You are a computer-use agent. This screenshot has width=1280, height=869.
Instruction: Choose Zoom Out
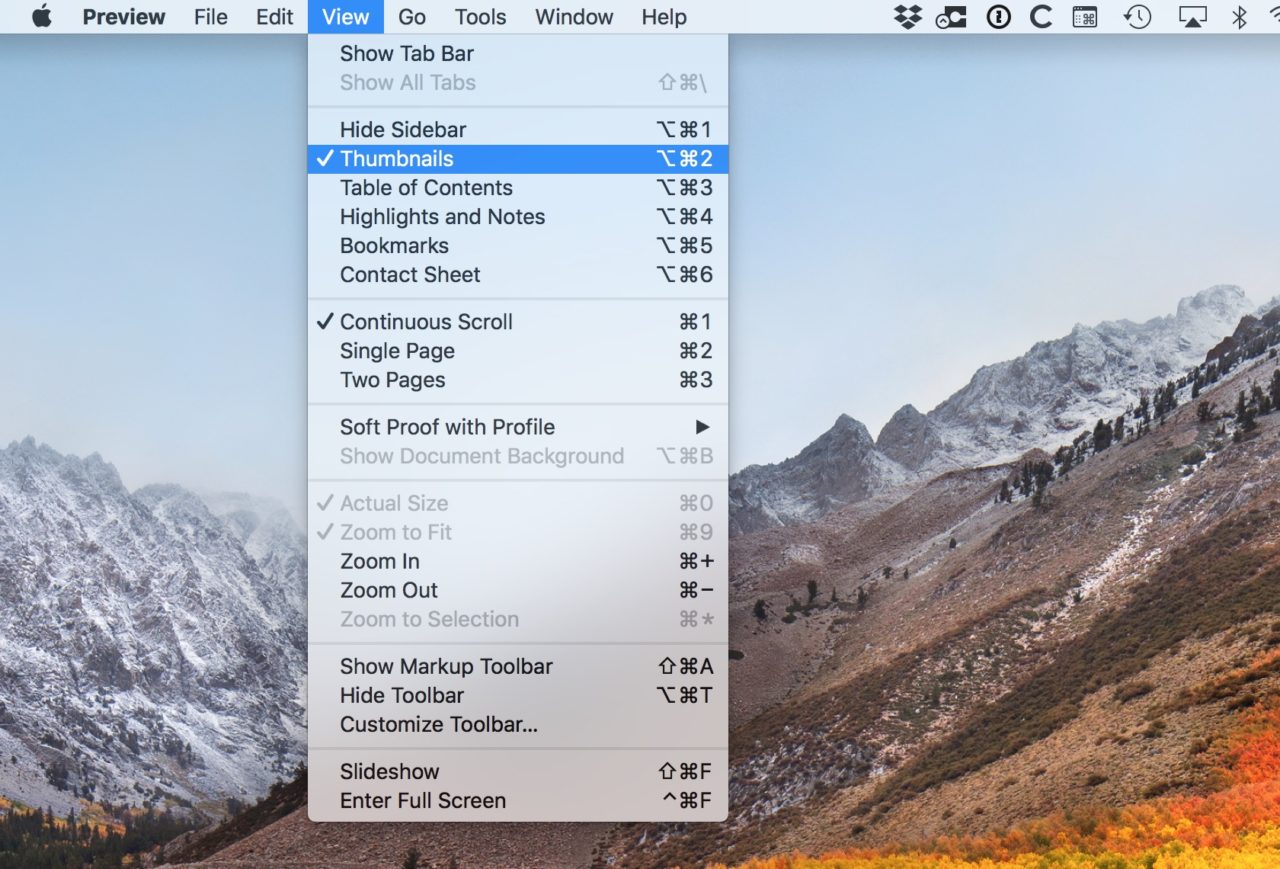pyautogui.click(x=518, y=590)
